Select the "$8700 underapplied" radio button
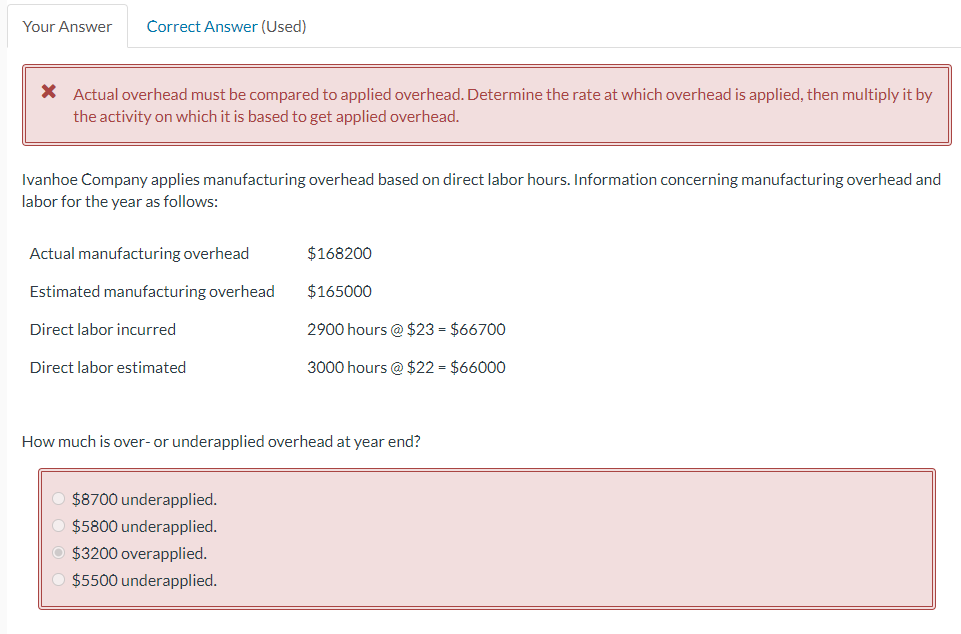This screenshot has width=961, height=634. click(59, 497)
